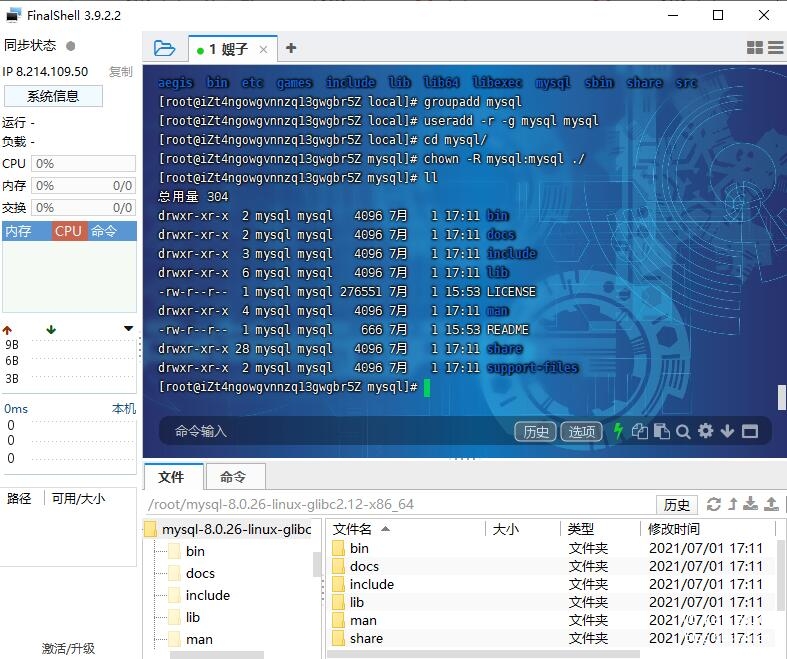Select docs folder in directory tree

(192, 573)
